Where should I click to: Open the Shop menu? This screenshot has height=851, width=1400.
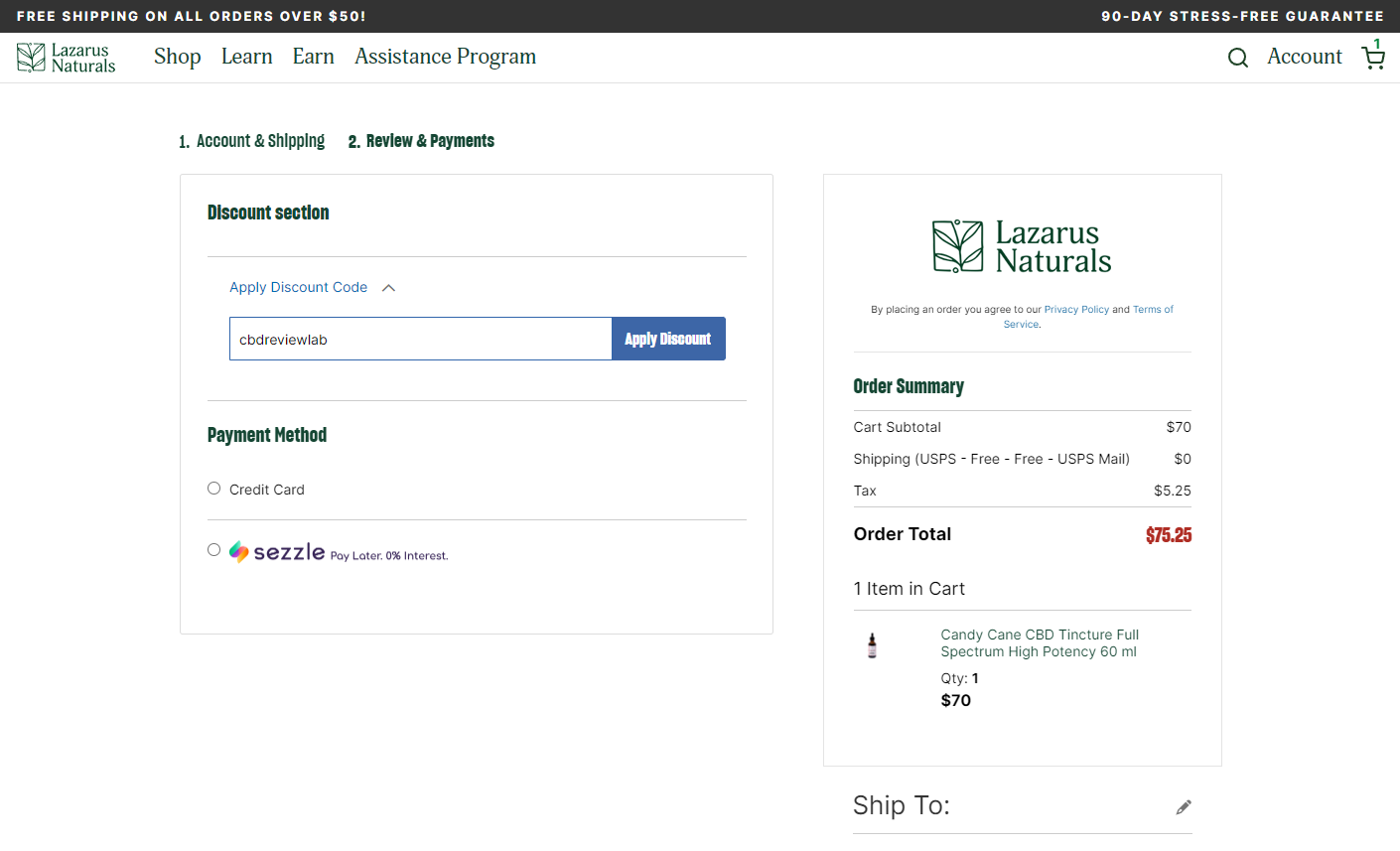click(x=178, y=57)
